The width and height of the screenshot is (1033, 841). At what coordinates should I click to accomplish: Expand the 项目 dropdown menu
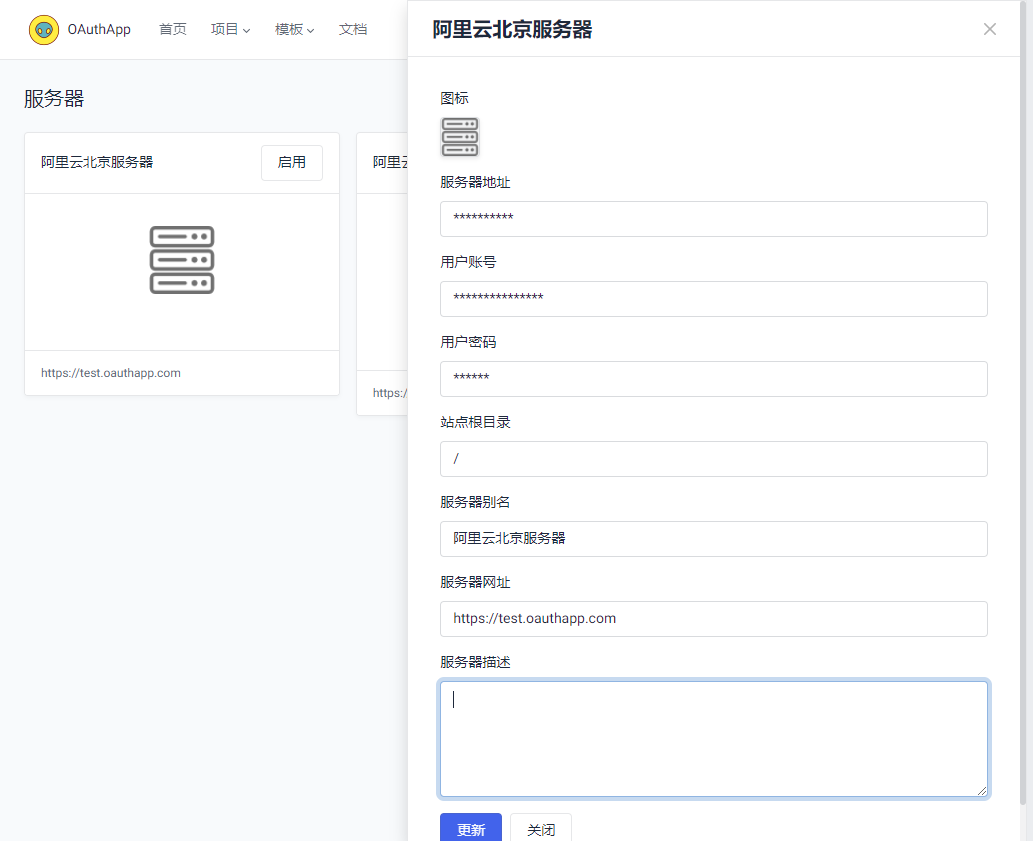230,30
